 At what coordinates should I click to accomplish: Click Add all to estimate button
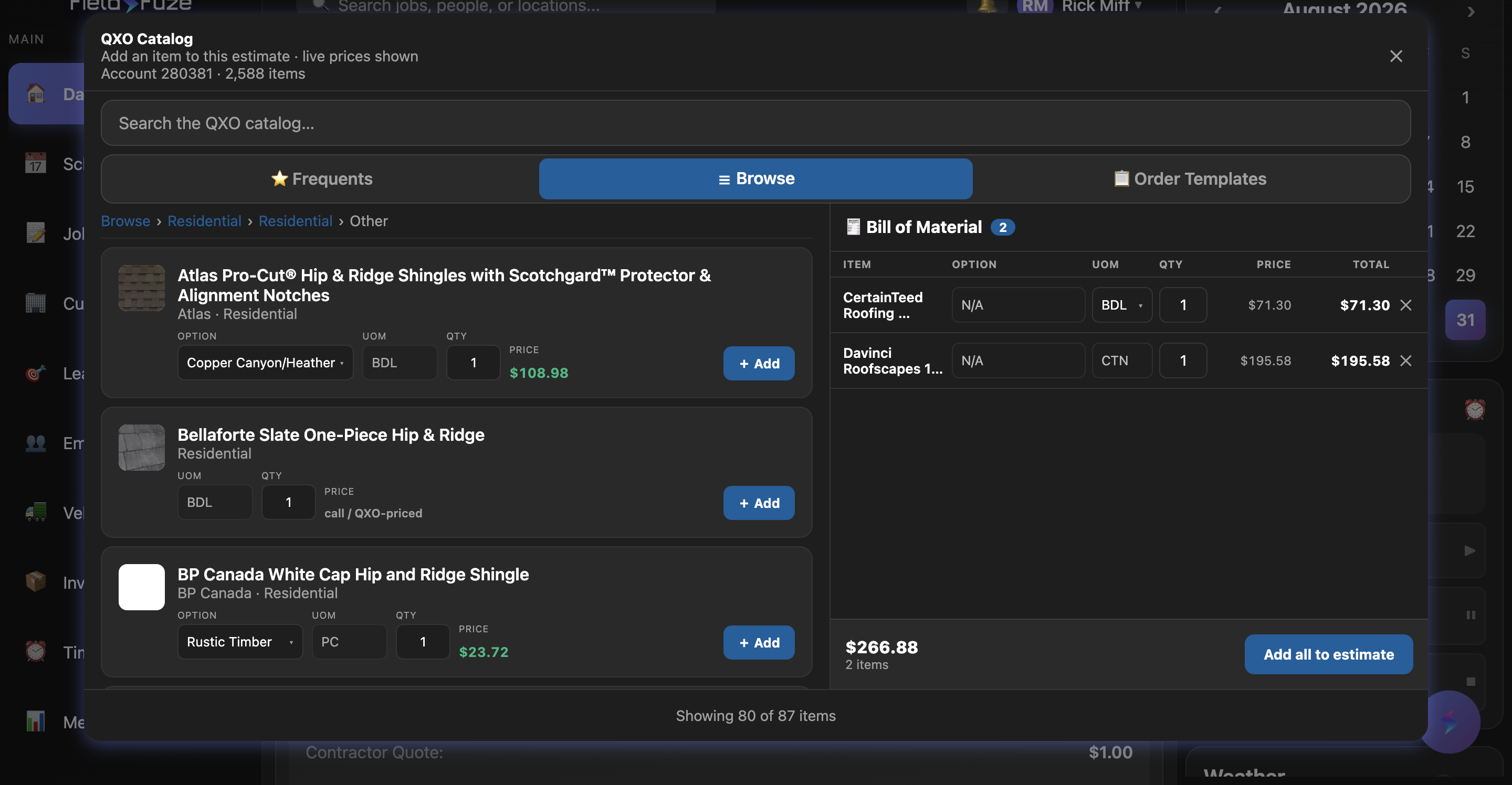click(x=1328, y=654)
